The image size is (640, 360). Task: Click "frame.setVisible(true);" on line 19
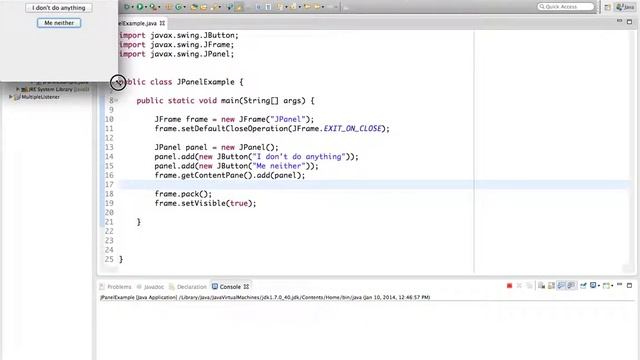pyautogui.click(x=205, y=203)
